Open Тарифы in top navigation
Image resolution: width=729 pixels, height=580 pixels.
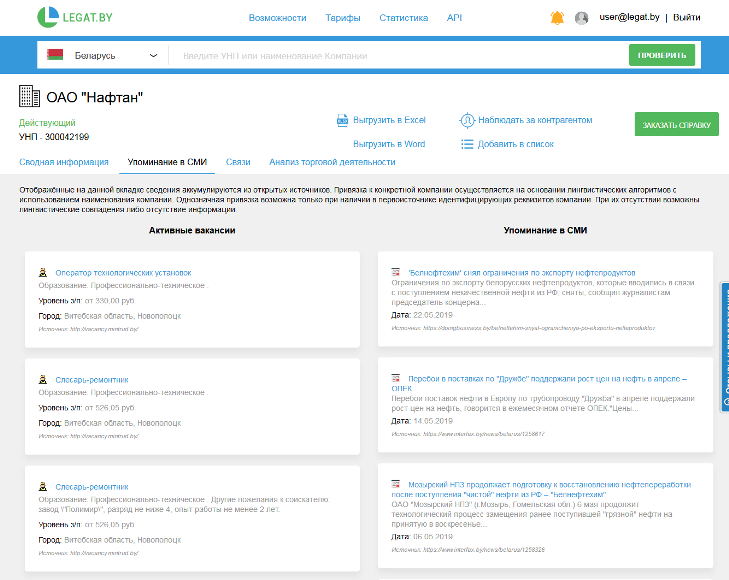tap(343, 18)
